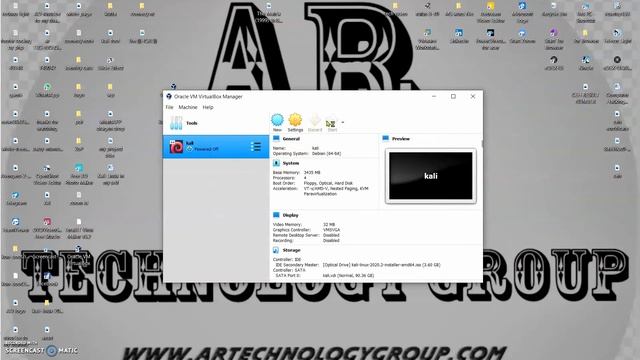
Task: Click the kali VM's swirl OS icon
Action: pos(176,147)
